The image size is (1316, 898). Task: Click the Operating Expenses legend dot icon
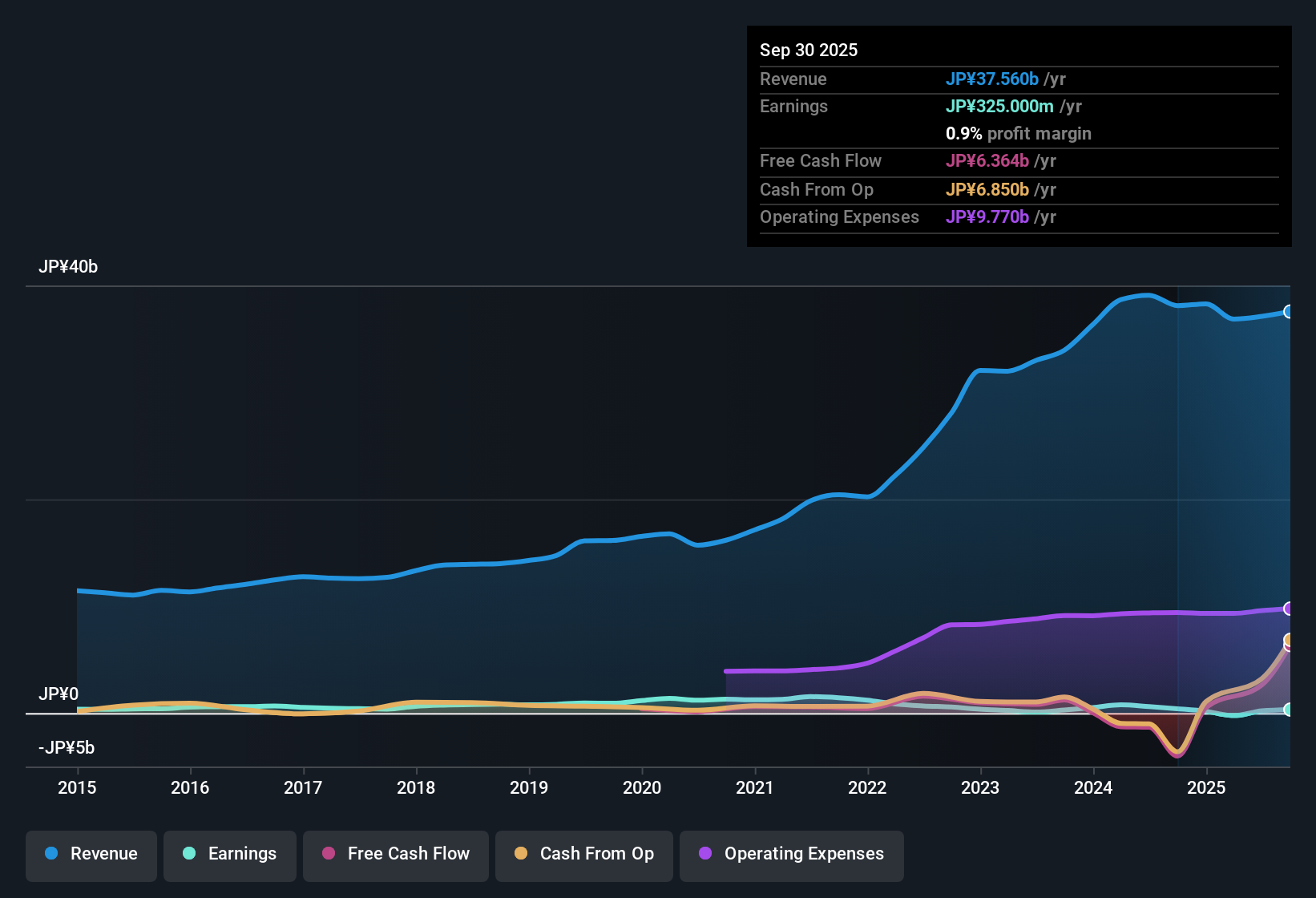[704, 854]
